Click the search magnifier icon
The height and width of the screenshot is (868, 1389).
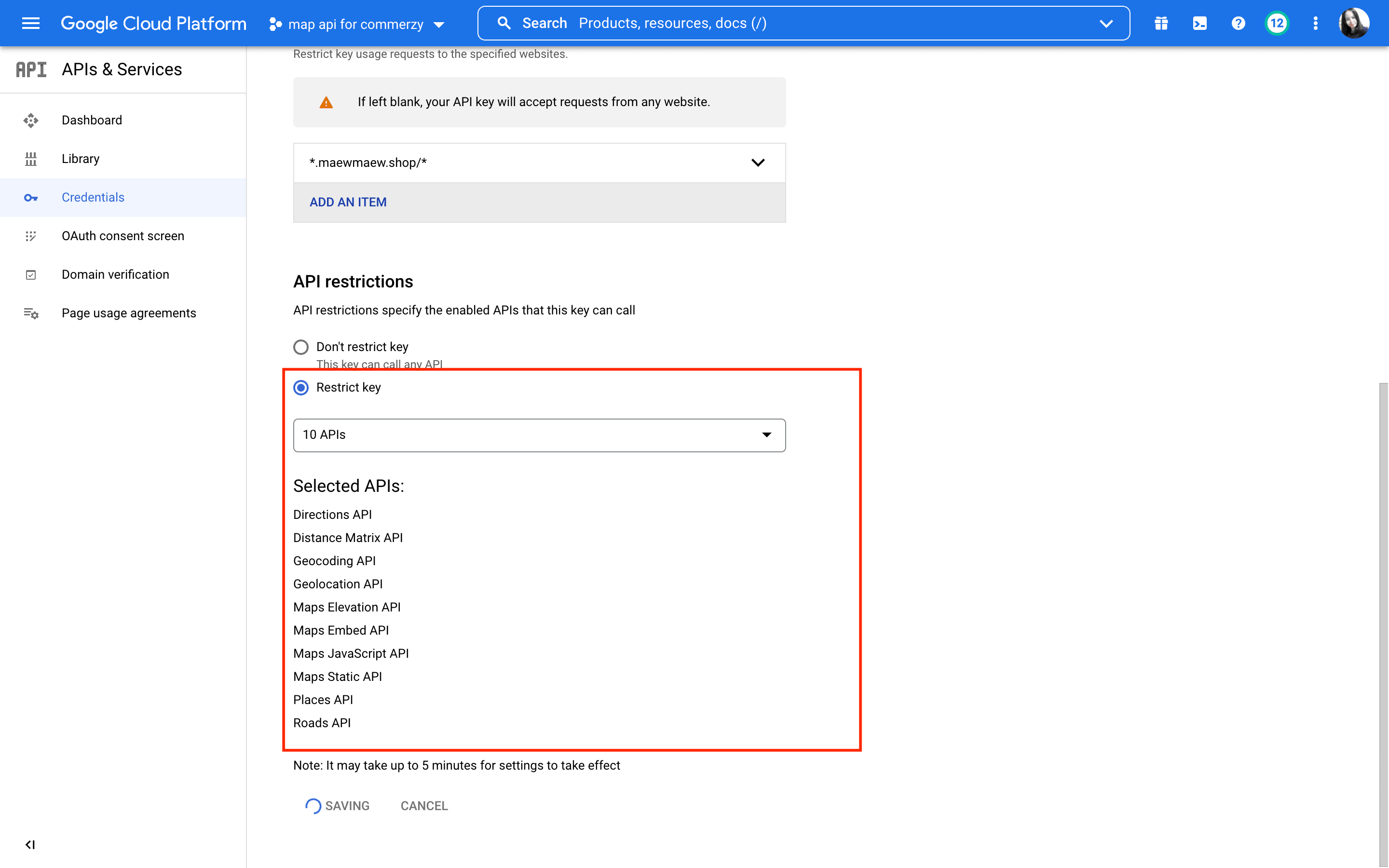[x=504, y=23]
